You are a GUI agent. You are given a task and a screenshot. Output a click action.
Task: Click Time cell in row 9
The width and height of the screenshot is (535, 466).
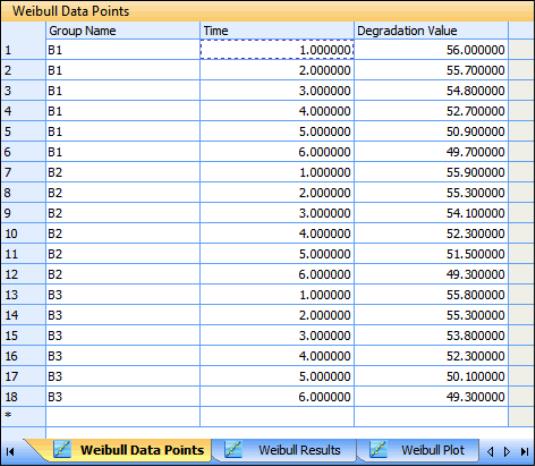click(x=277, y=213)
